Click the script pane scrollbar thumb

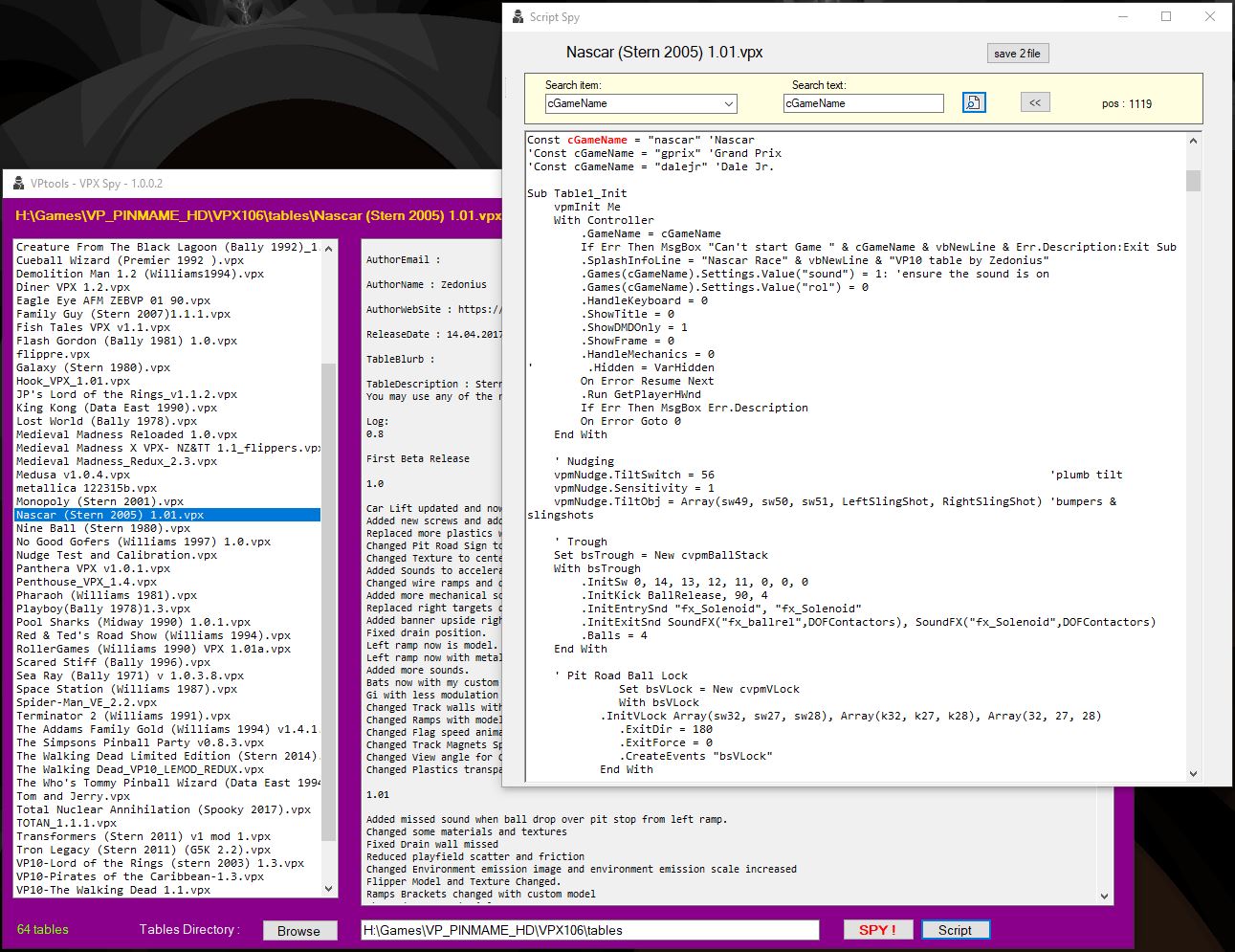point(1193,181)
